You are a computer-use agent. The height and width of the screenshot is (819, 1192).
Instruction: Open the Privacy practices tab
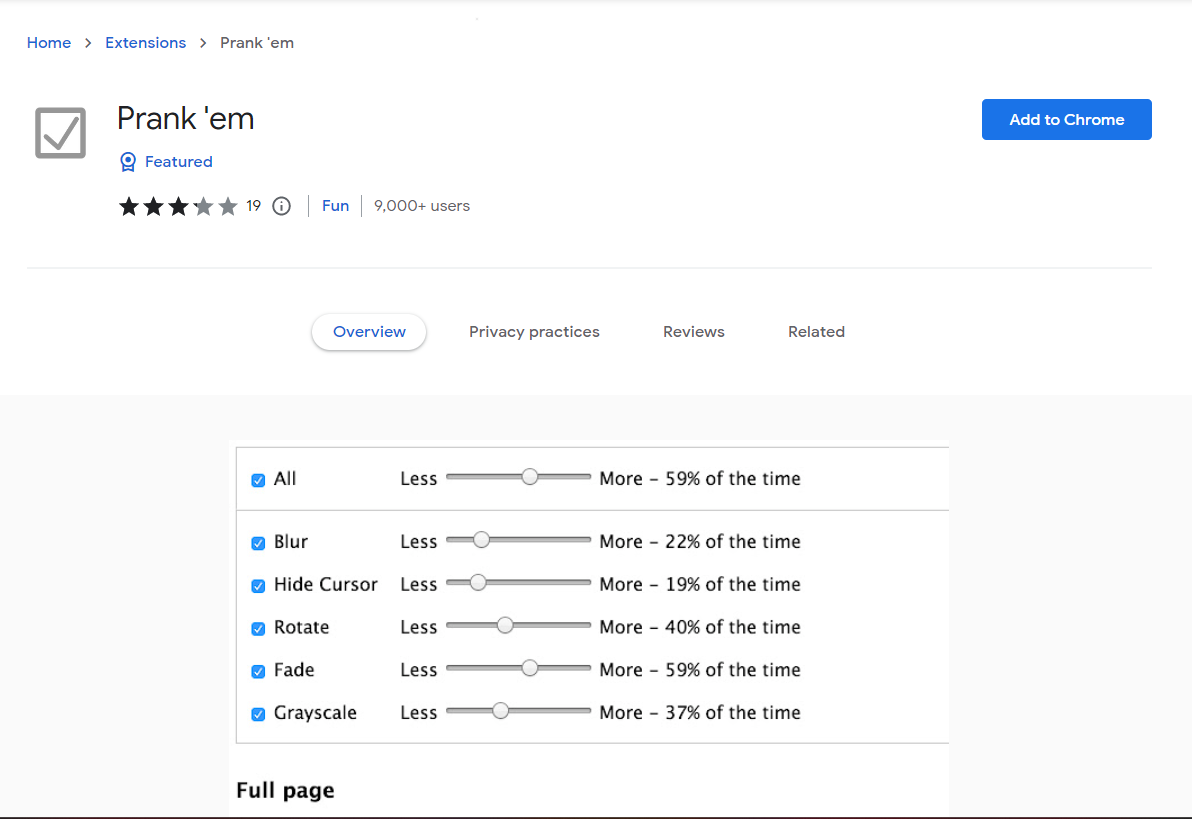point(534,331)
